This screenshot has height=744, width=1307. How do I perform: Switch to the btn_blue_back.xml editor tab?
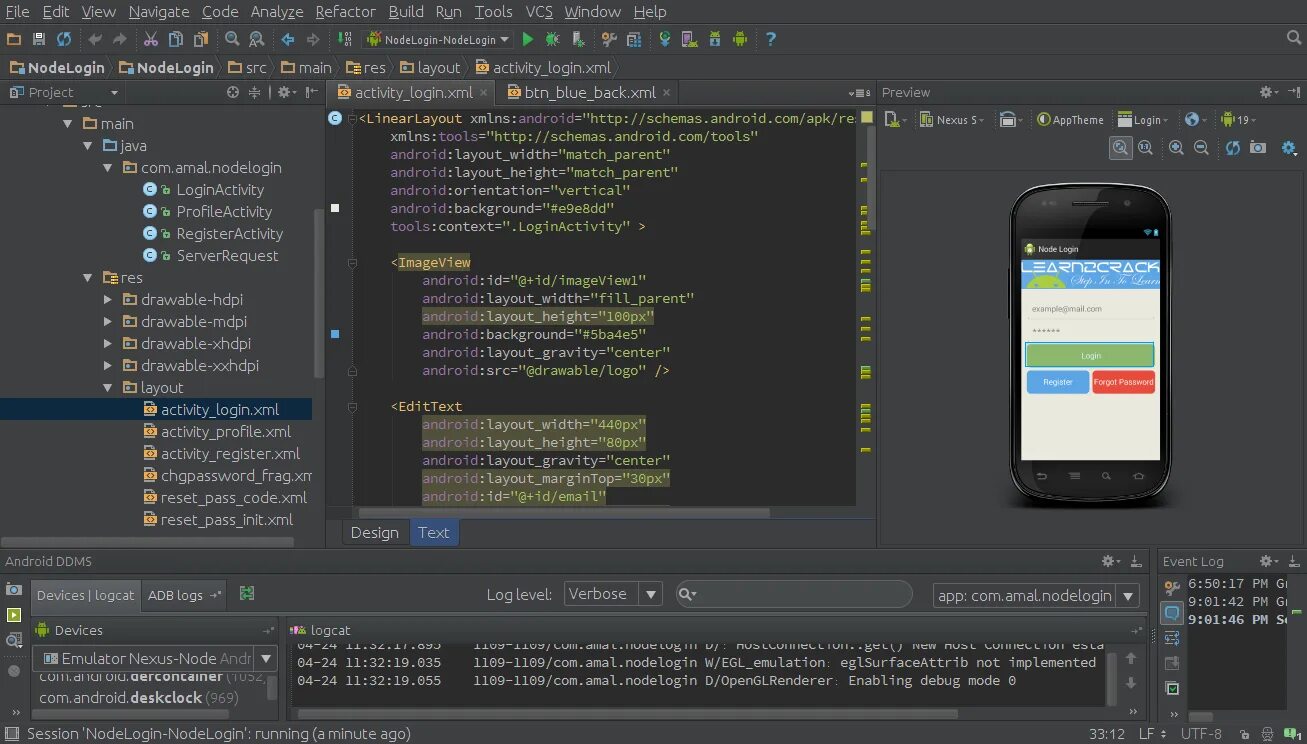(x=590, y=92)
